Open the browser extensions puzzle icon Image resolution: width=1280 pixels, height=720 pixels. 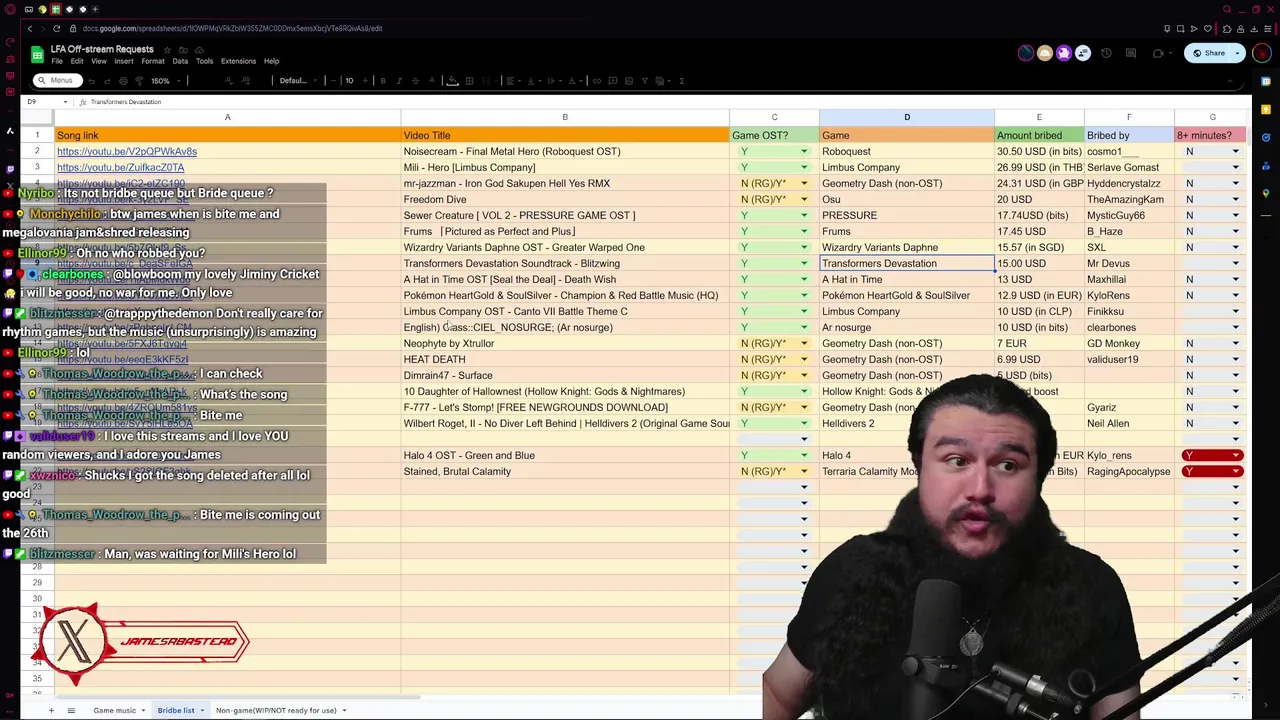coord(1227,28)
